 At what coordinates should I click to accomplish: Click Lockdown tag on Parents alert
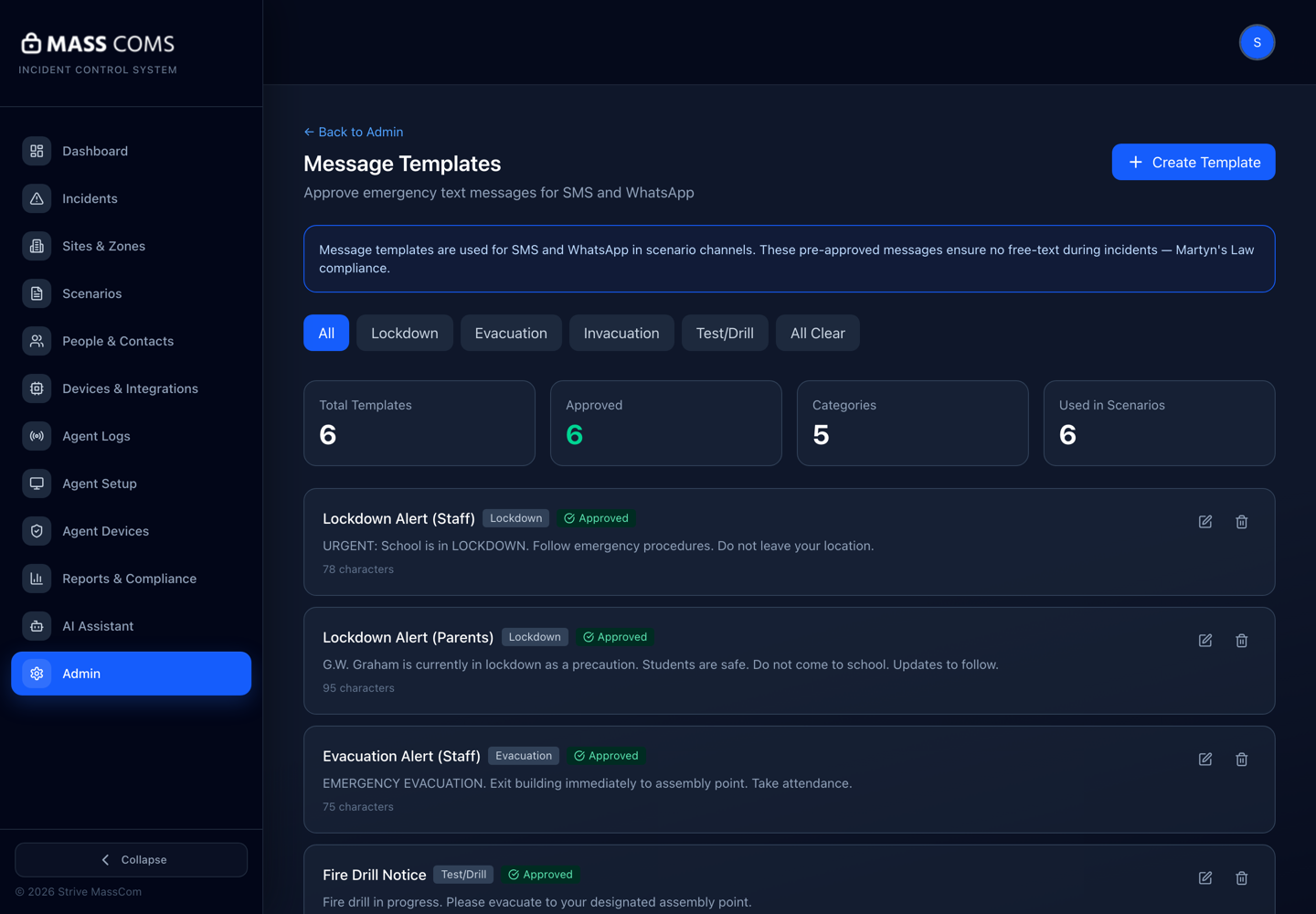tap(535, 637)
